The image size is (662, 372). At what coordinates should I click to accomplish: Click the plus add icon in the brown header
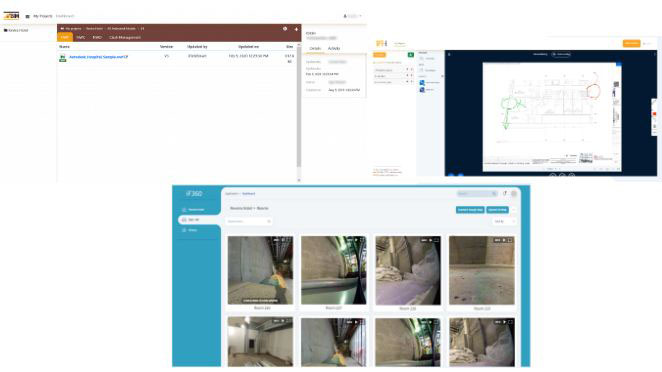[296, 29]
